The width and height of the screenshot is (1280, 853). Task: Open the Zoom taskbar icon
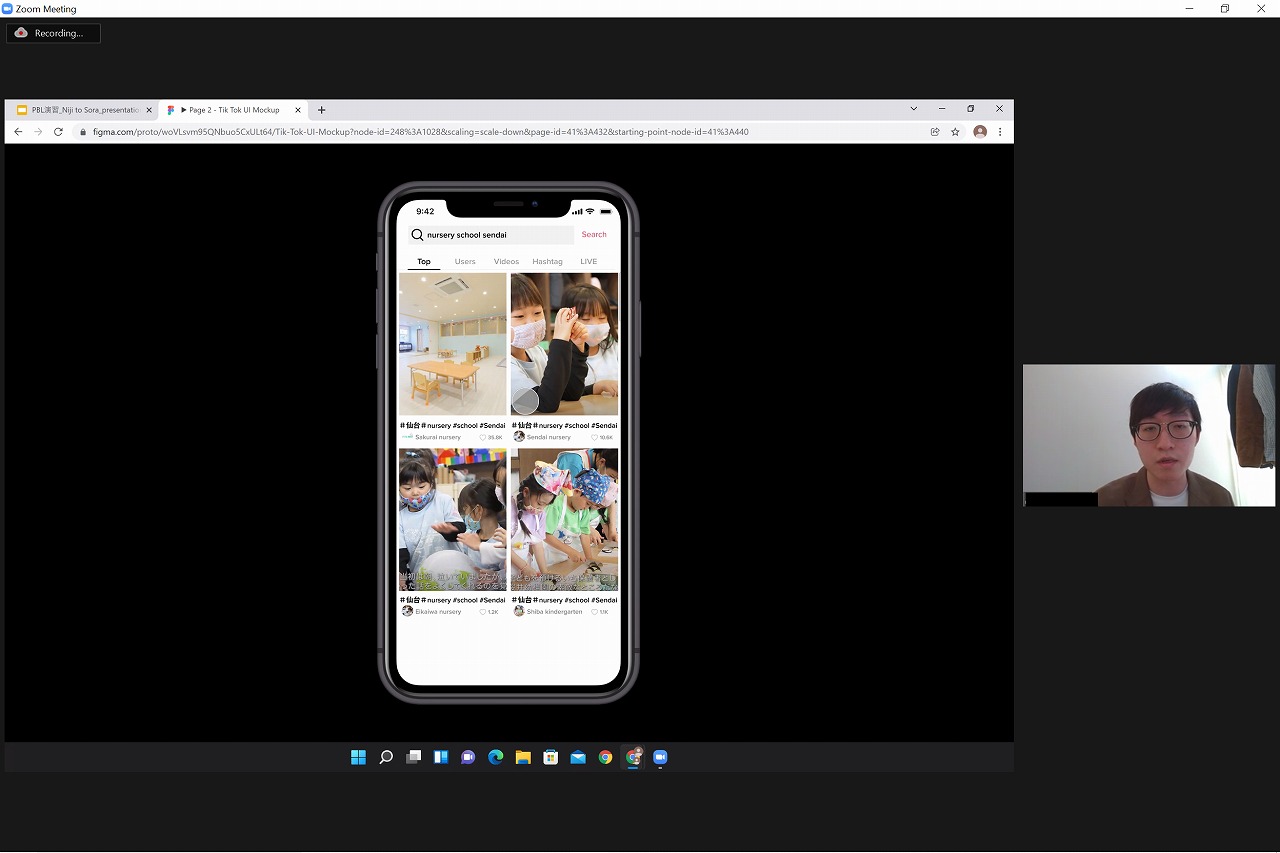[x=660, y=757]
